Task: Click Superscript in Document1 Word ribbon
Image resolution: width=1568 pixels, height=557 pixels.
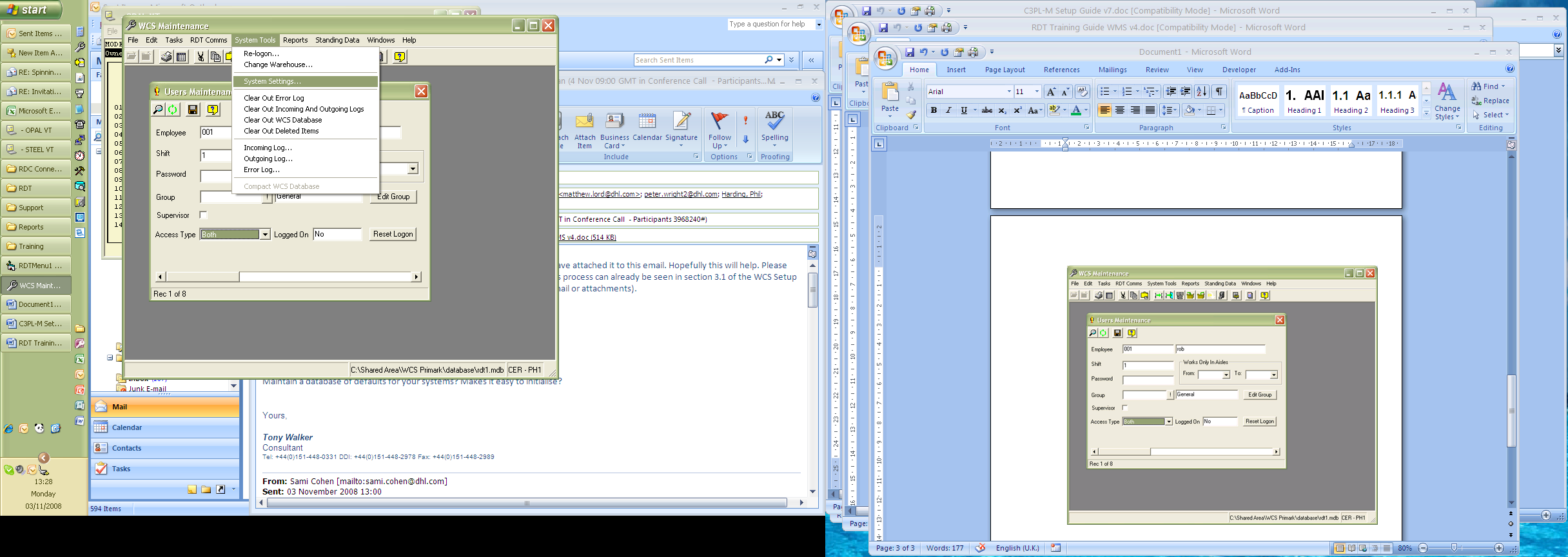Action: [x=1017, y=110]
